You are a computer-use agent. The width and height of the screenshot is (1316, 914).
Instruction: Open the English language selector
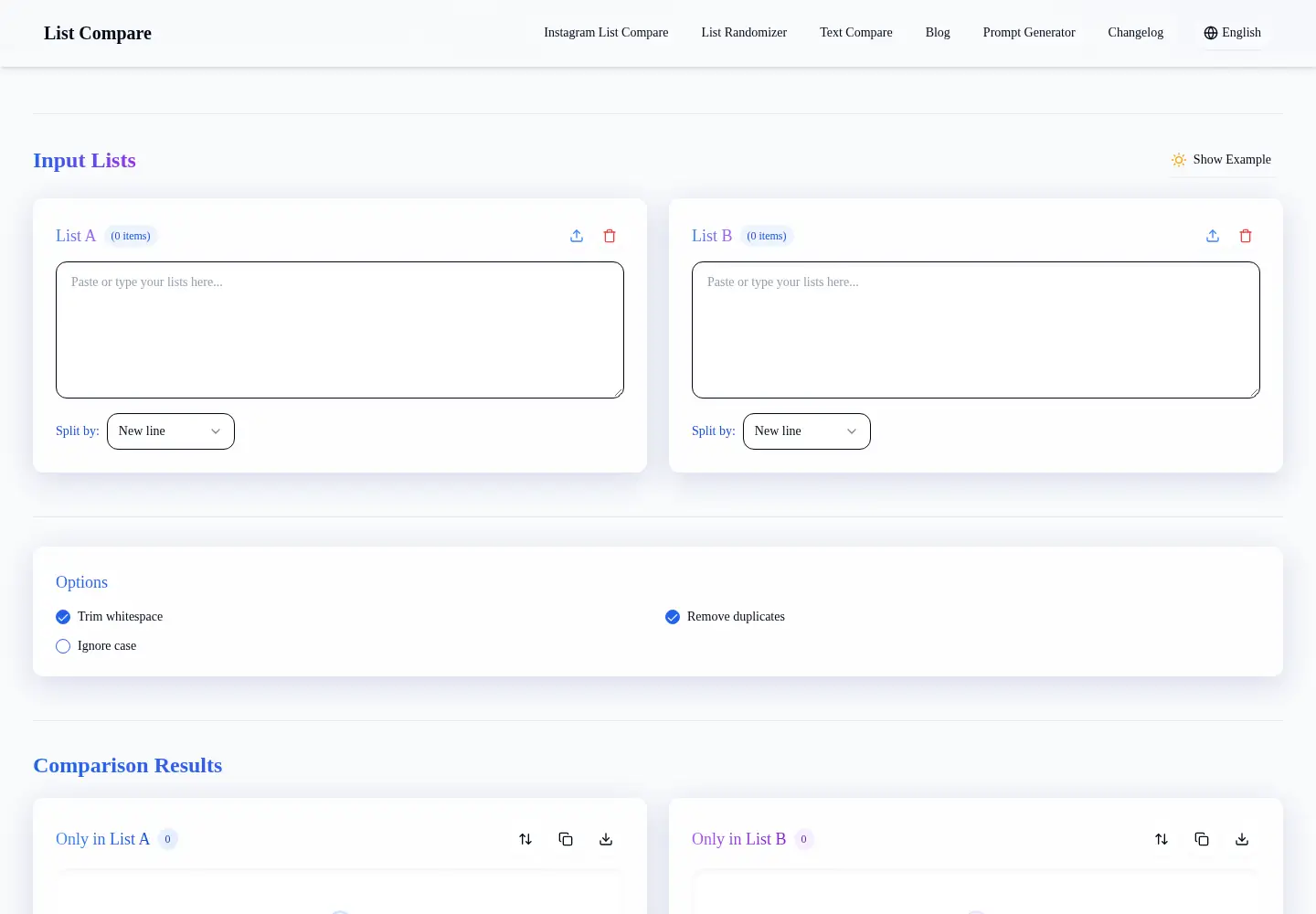click(1232, 33)
